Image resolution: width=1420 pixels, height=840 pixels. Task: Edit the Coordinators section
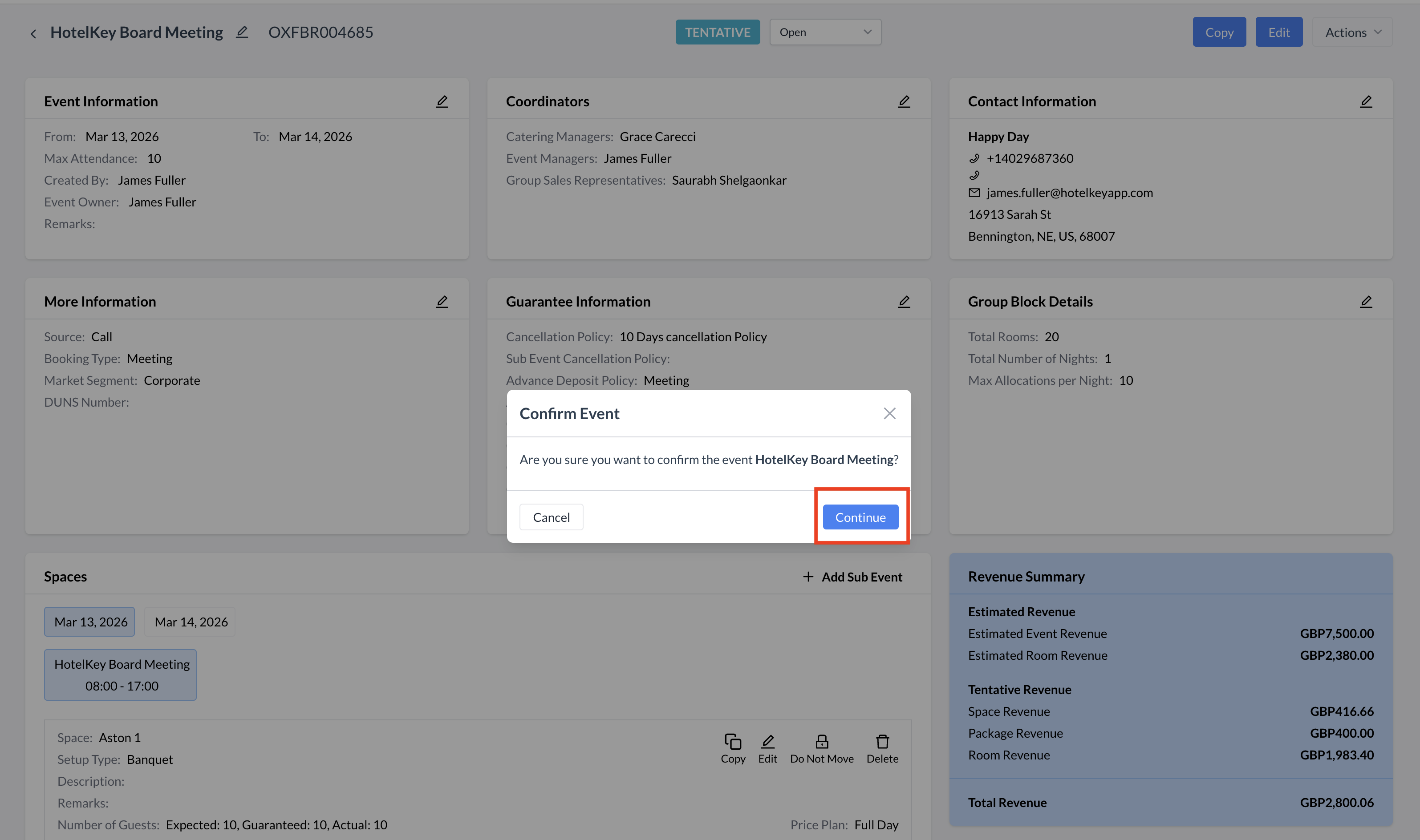point(904,101)
